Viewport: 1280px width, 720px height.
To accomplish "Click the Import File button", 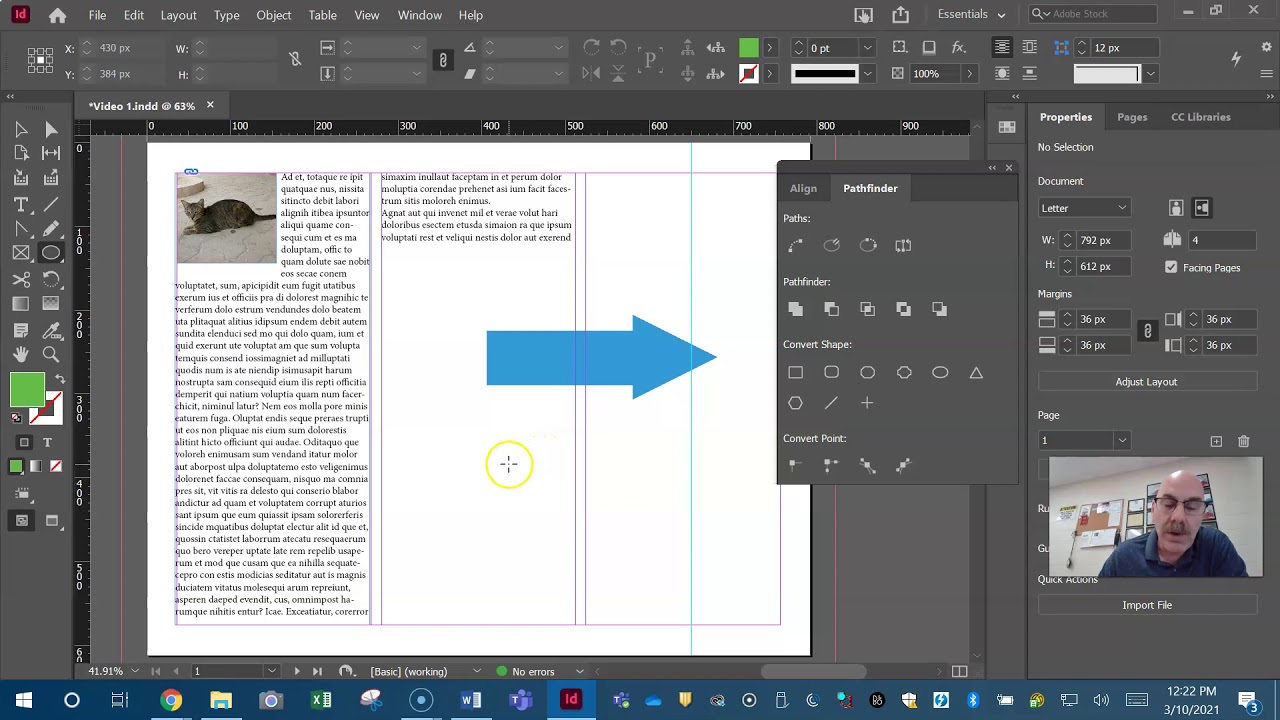I will click(1146, 605).
